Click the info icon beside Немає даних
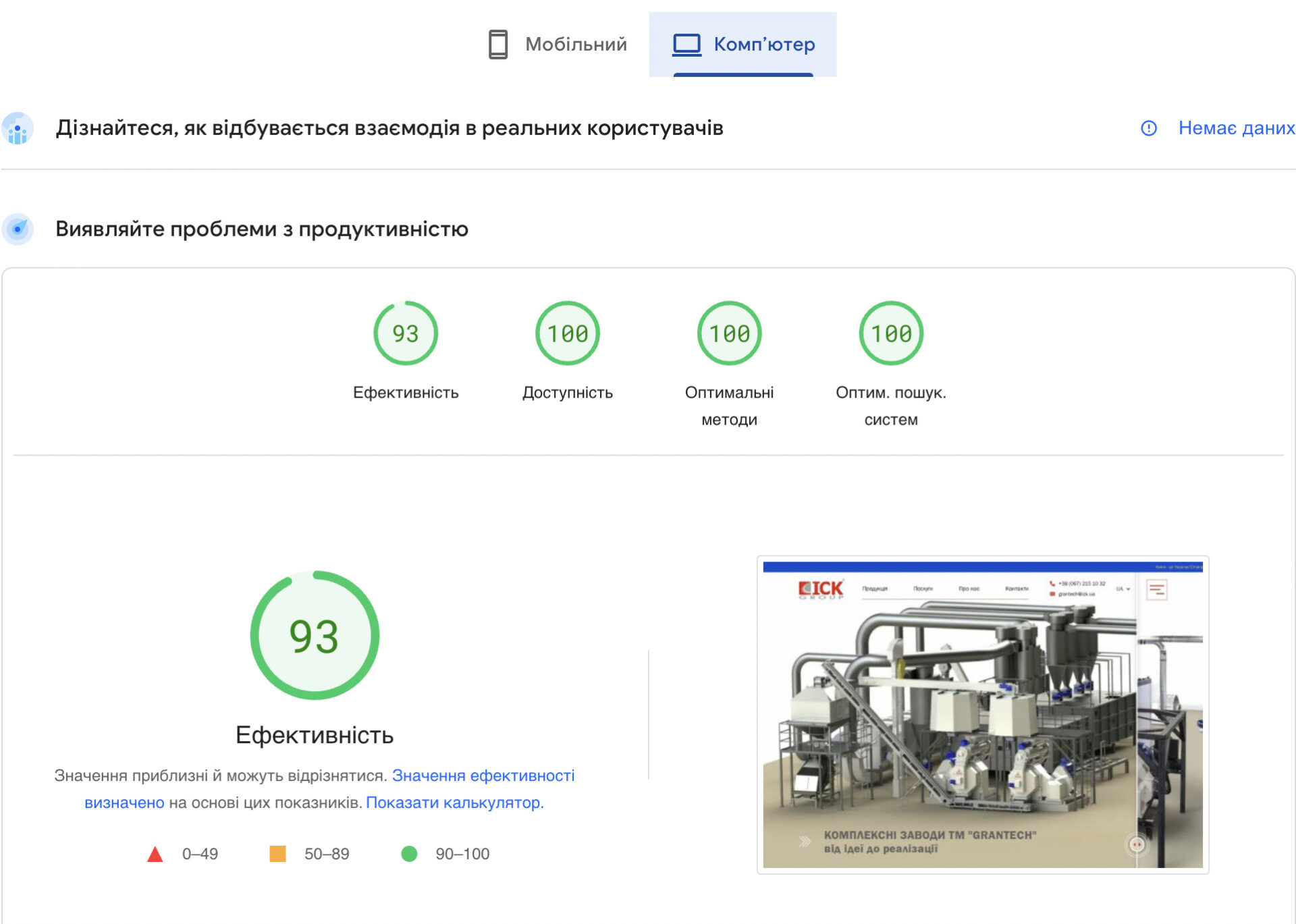The height and width of the screenshot is (924, 1296). (1149, 128)
